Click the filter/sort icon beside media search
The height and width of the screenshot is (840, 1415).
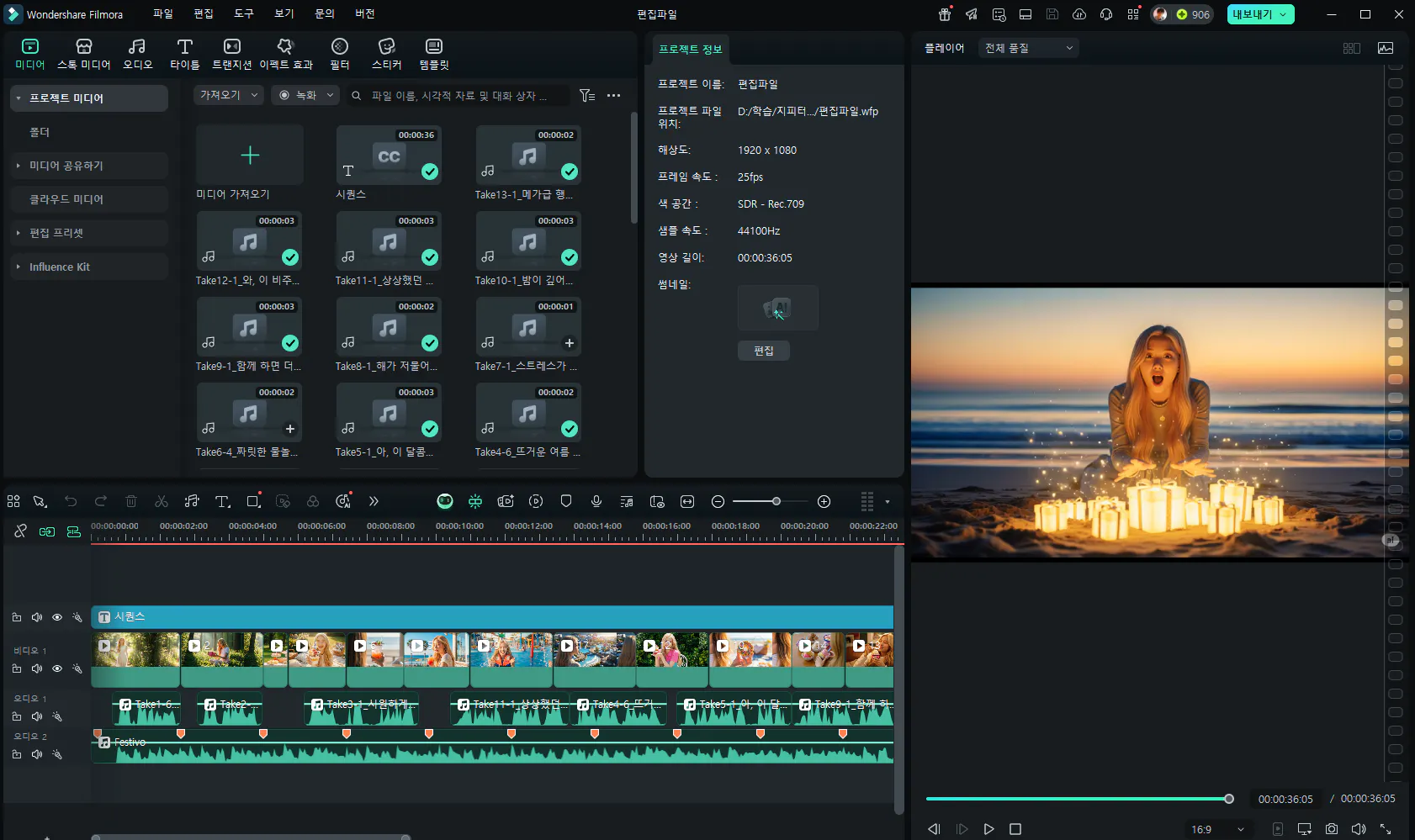587,96
